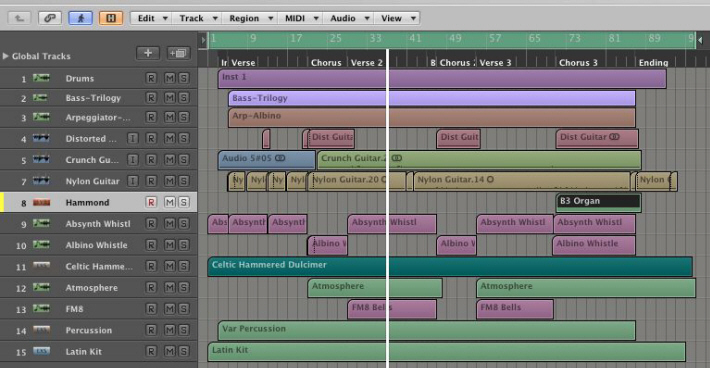Solo the Latin Kit track

183,351
